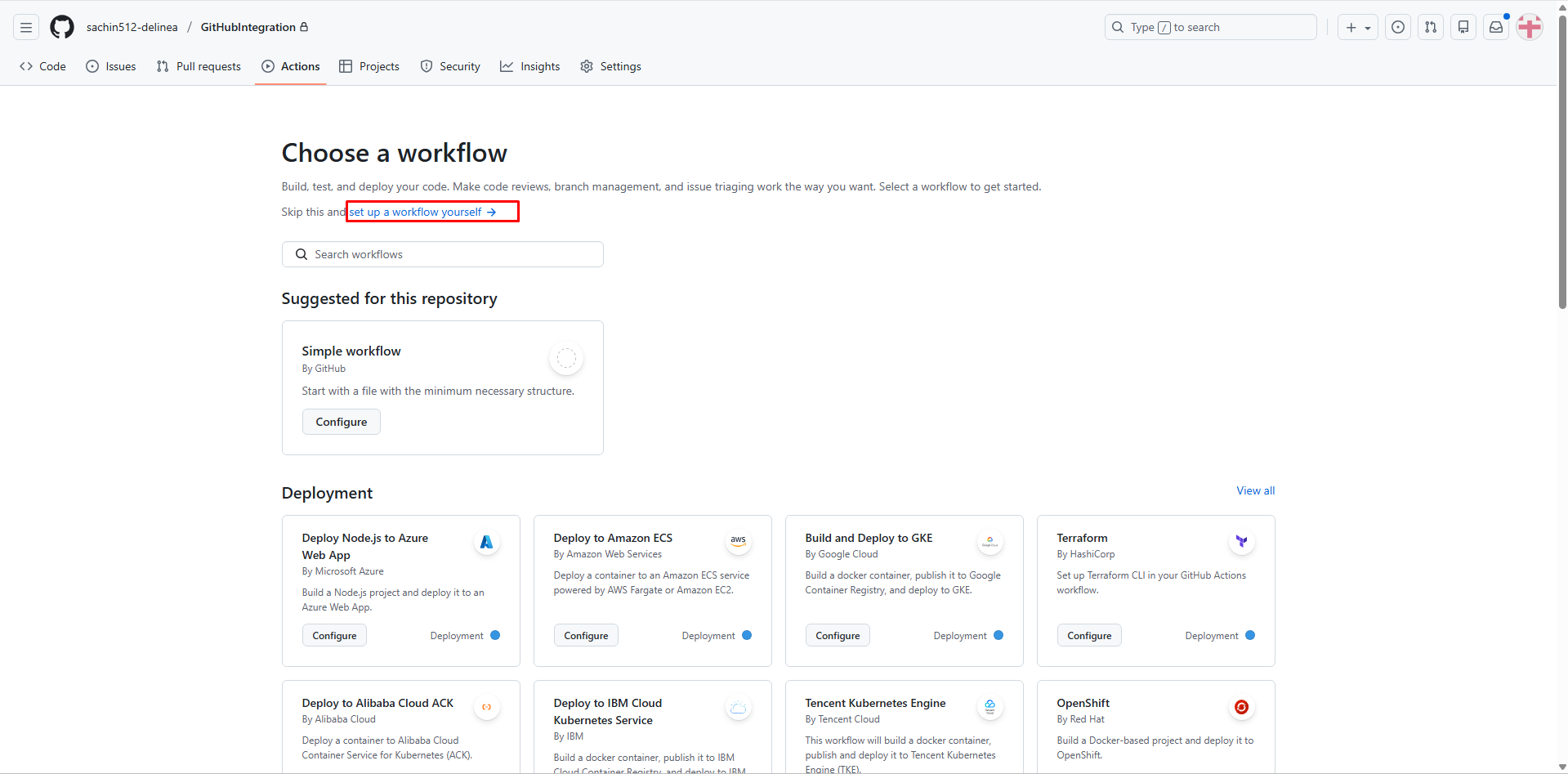Open the user avatar menu

pos(1530,27)
